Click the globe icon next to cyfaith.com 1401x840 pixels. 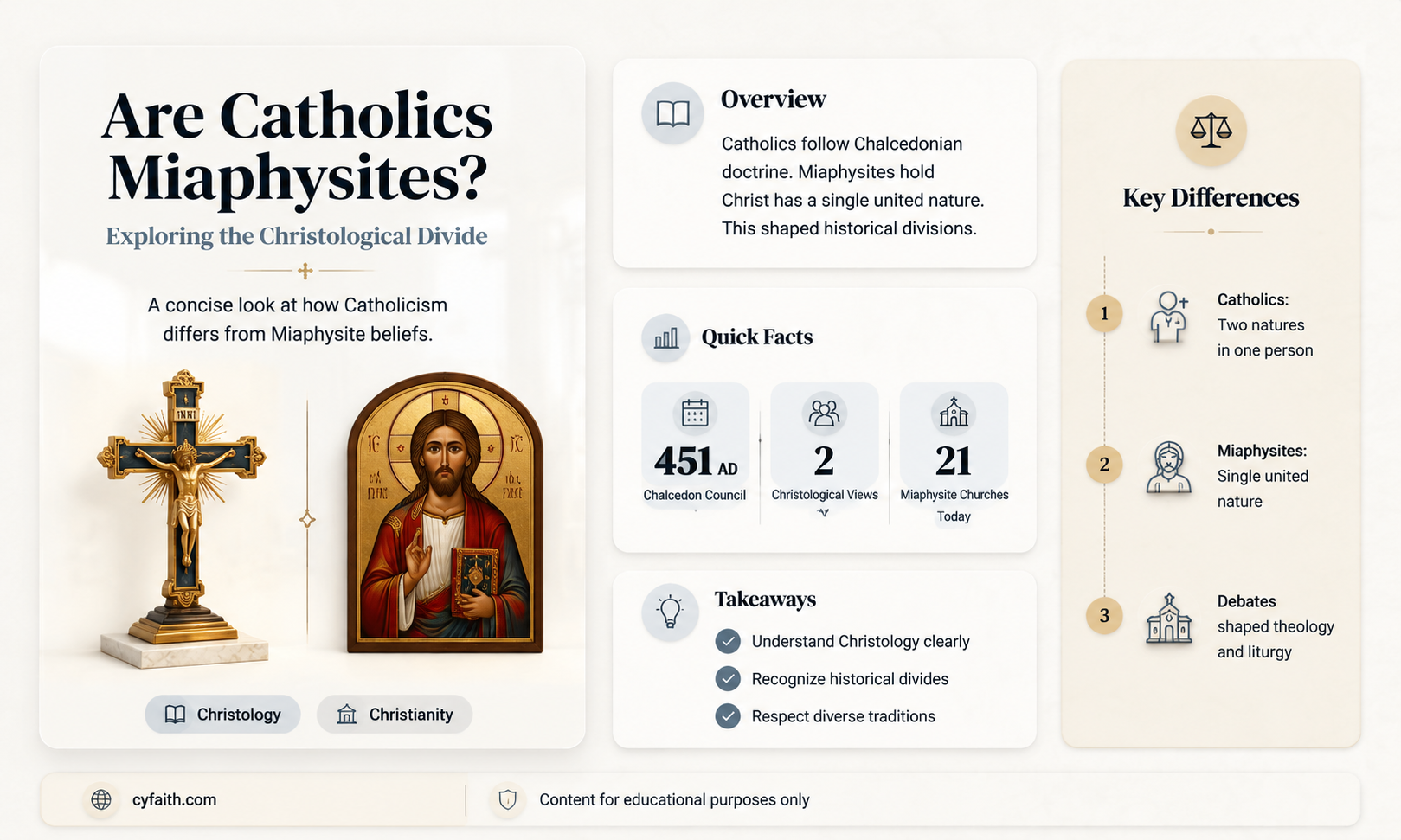tap(101, 799)
